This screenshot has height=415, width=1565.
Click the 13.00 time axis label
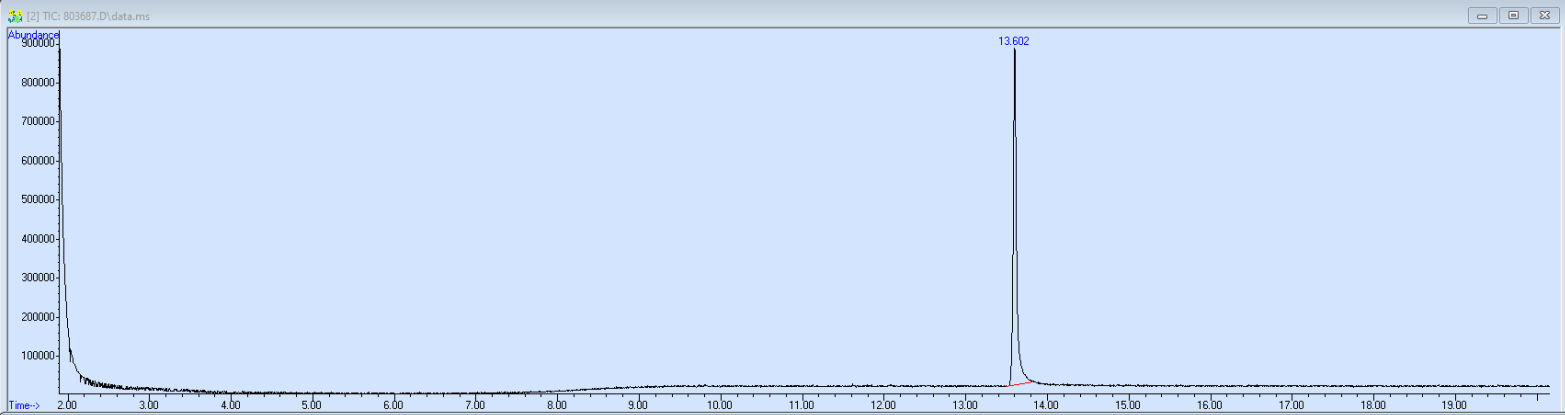(964, 405)
